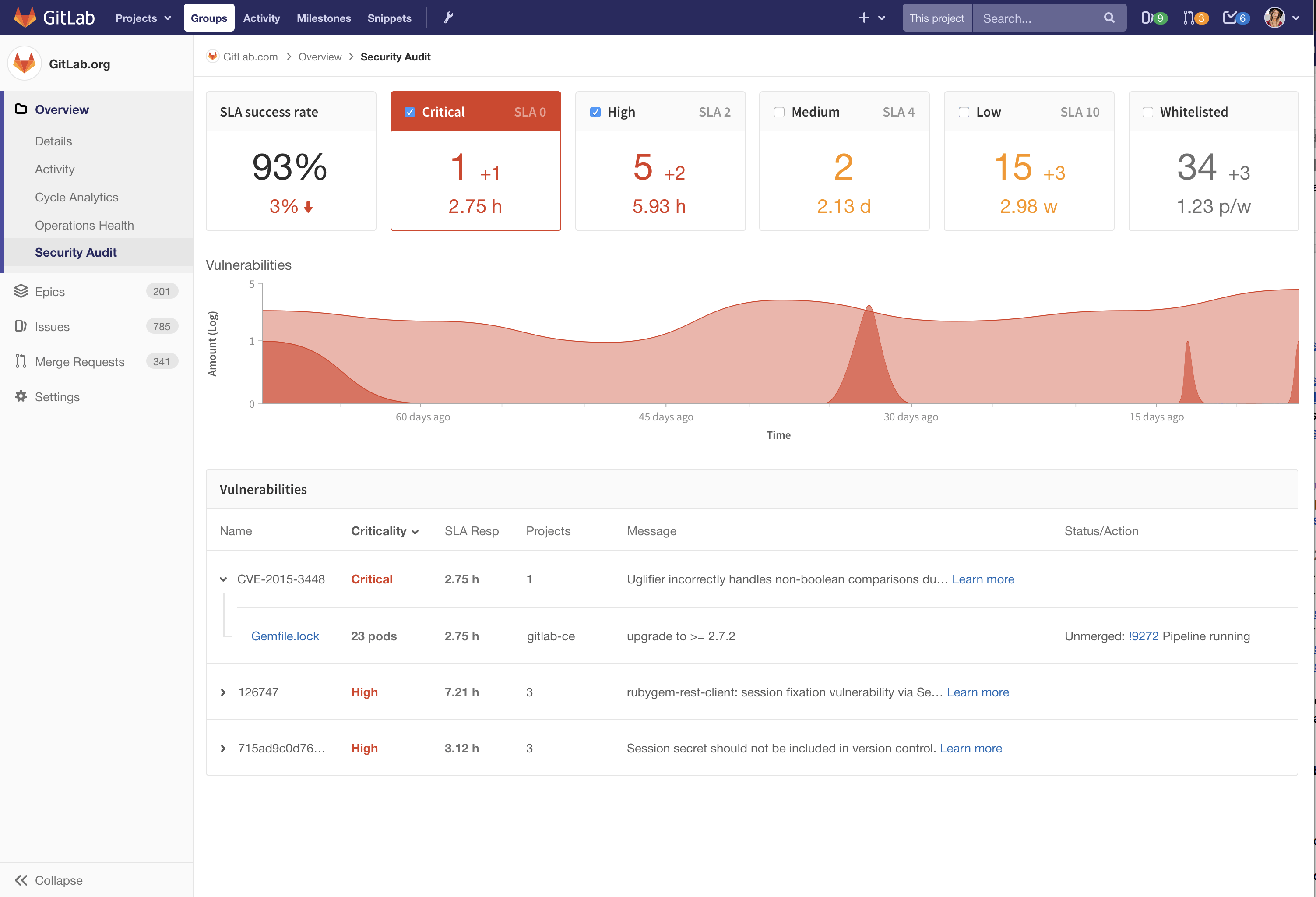Screen dimensions: 1316x897
Task: Enable the Whitelisted checkbox
Action: pyautogui.click(x=1148, y=112)
